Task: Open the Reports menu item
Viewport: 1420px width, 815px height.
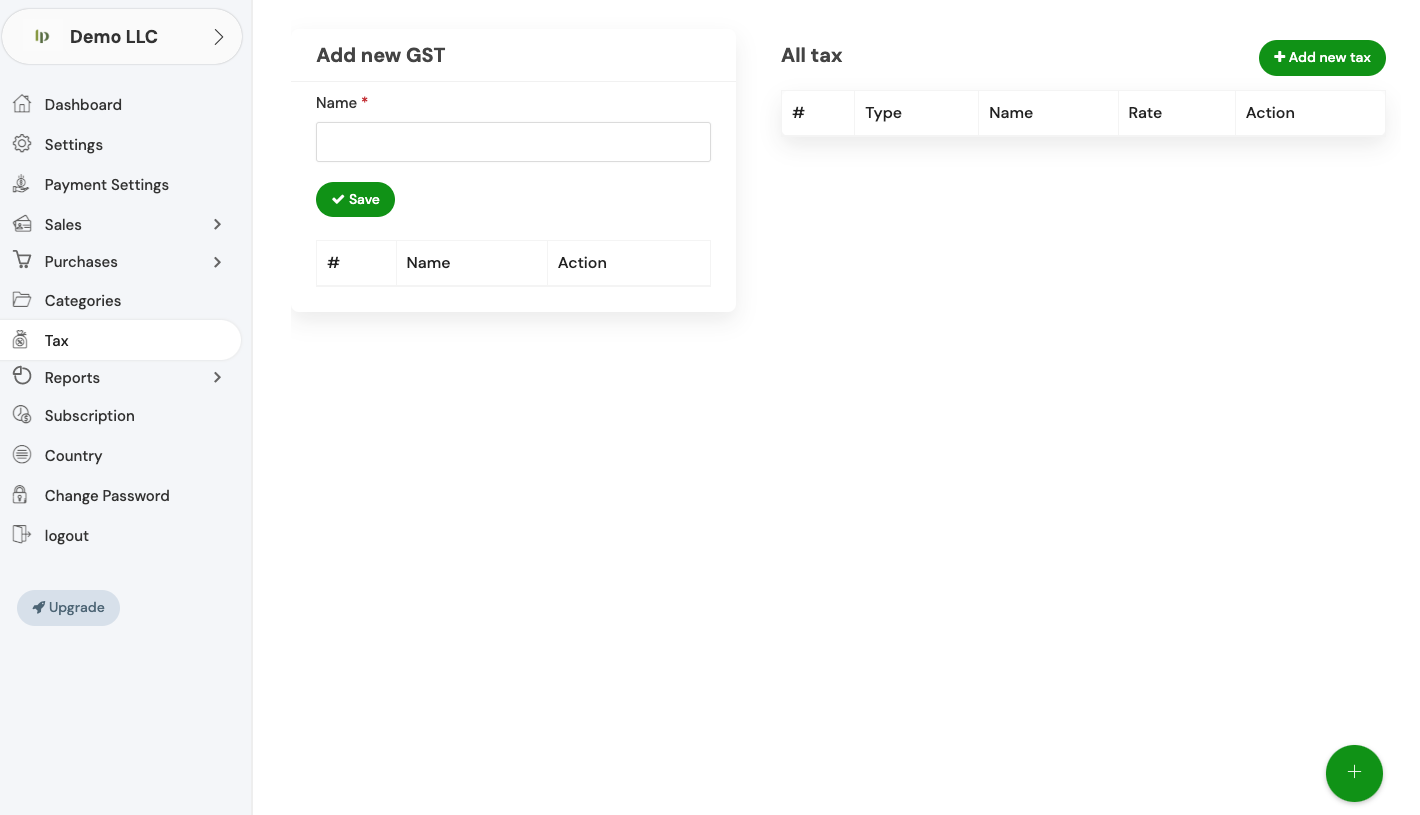Action: [x=72, y=378]
